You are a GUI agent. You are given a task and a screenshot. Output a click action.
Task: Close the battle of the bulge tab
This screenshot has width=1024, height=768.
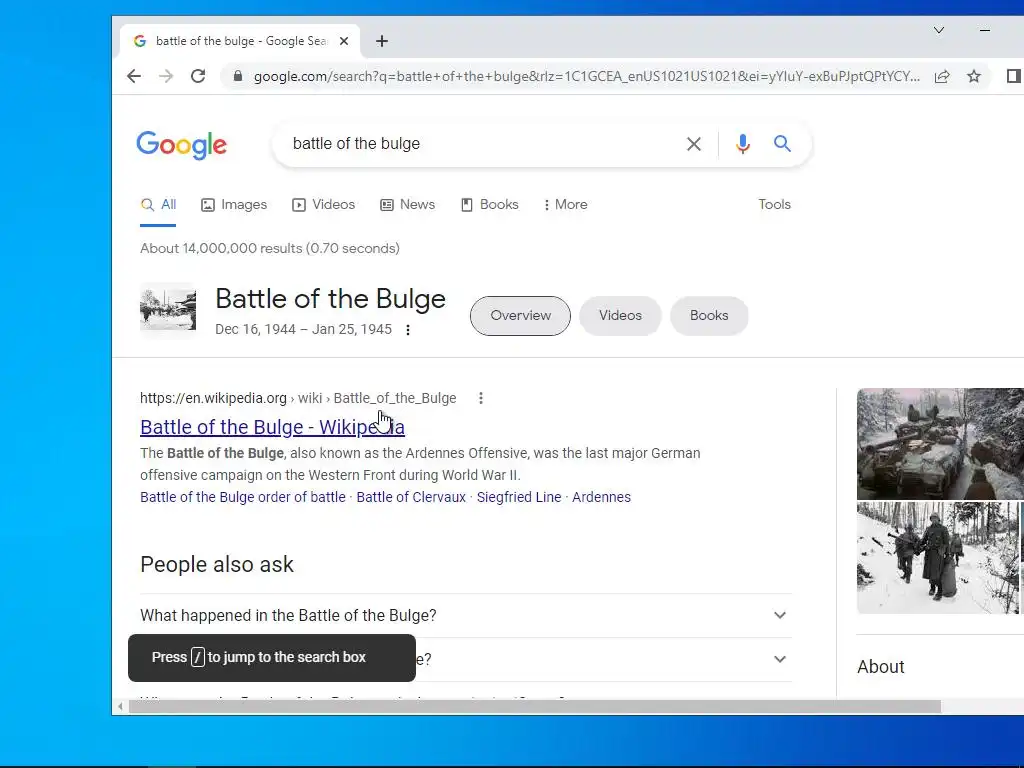point(344,41)
